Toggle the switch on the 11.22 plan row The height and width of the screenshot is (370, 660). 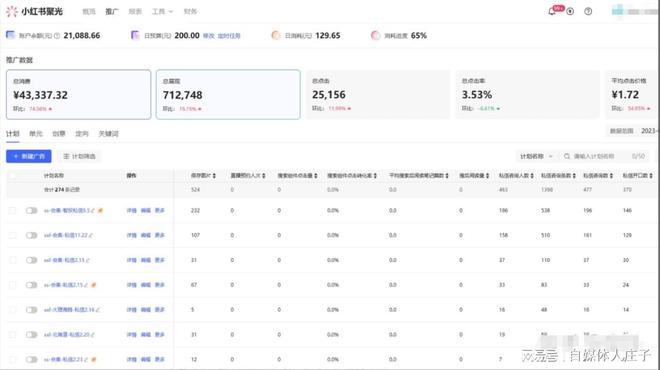(32, 235)
